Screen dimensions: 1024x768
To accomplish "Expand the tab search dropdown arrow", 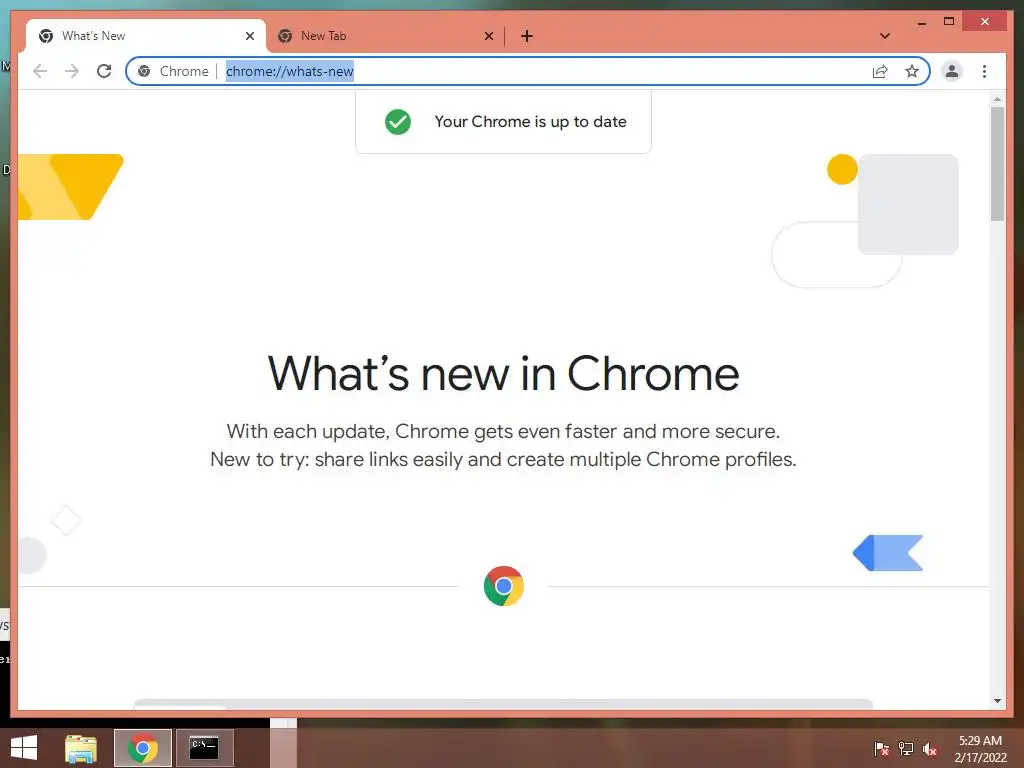I will 884,36.
